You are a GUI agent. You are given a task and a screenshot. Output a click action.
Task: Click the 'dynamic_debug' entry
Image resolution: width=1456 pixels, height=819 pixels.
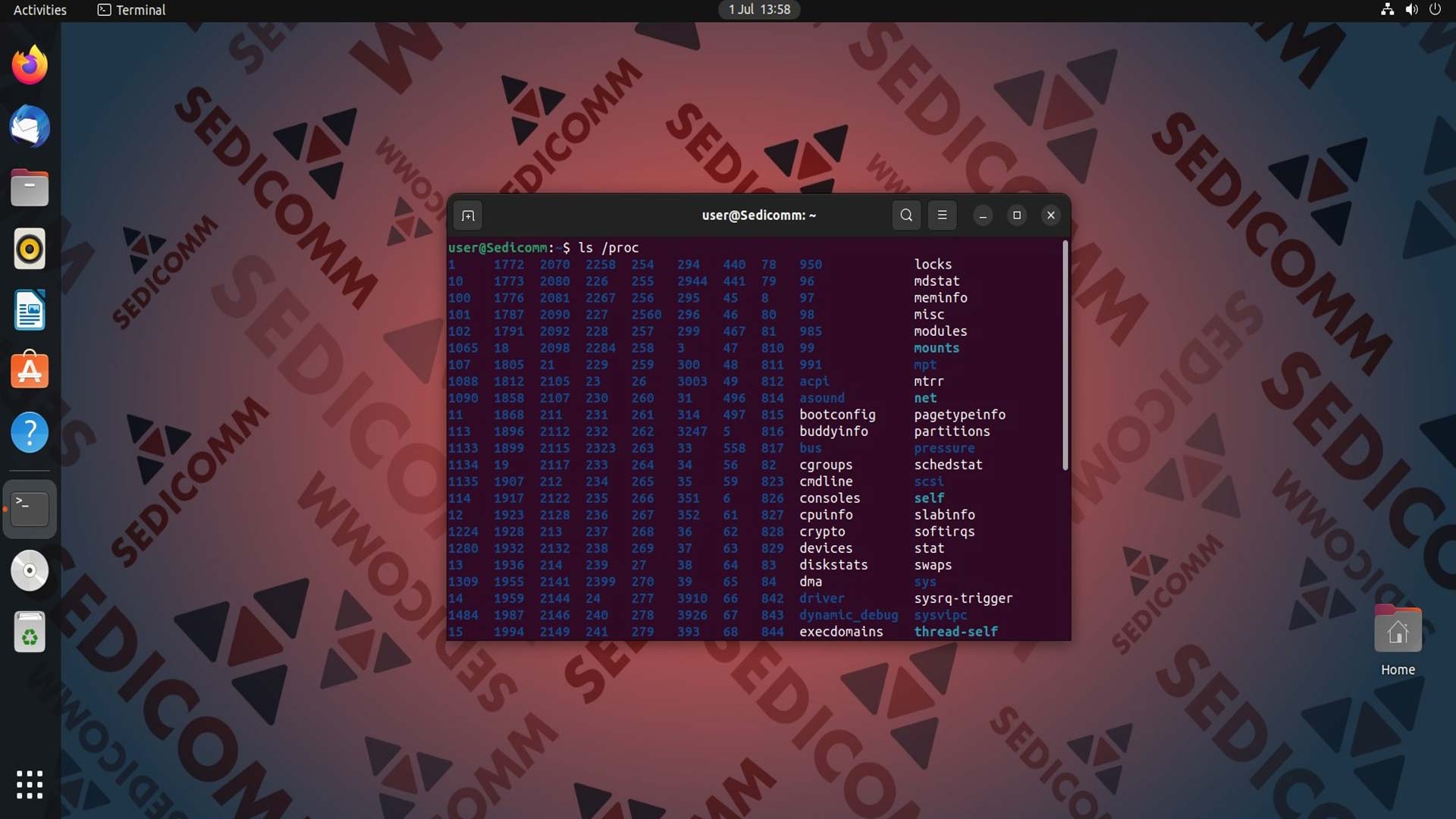point(849,615)
